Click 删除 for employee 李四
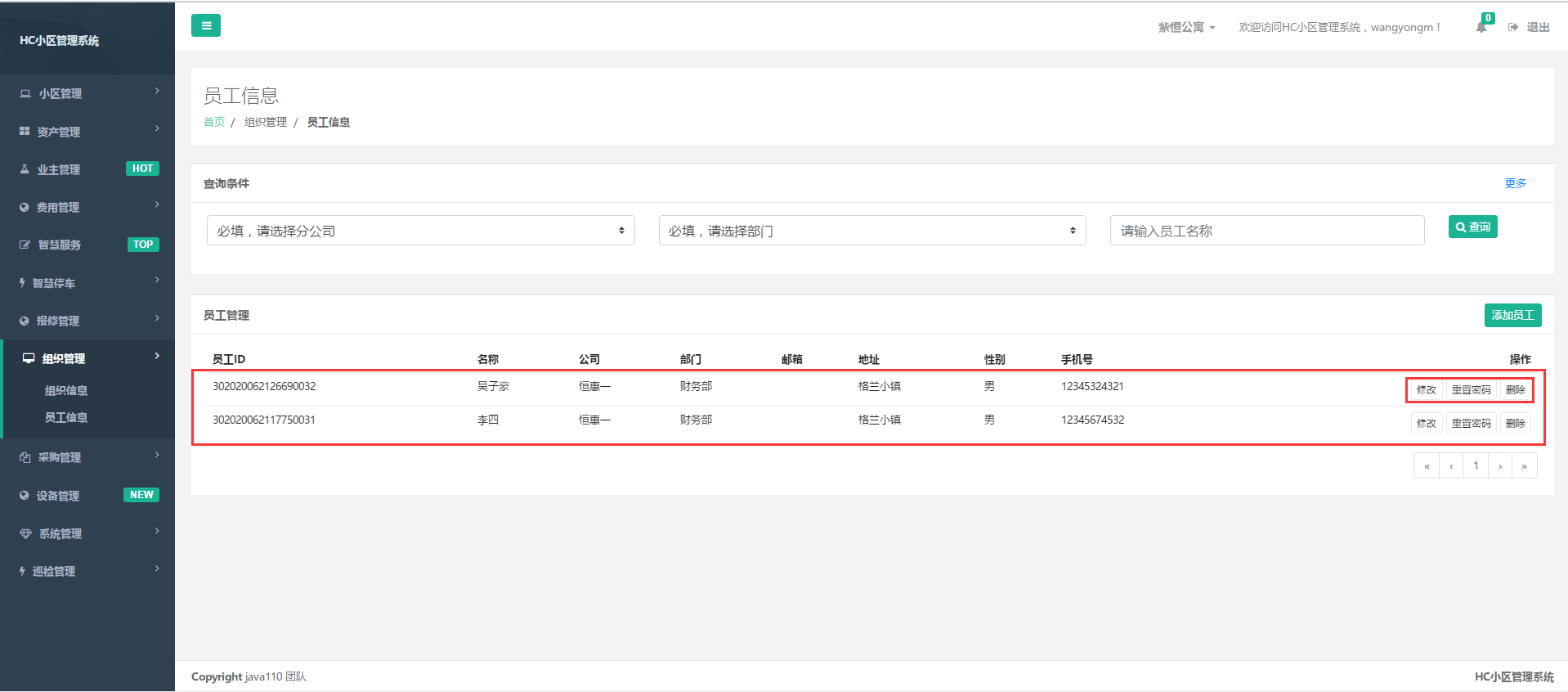This screenshot has width=1568, height=692. click(x=1516, y=424)
